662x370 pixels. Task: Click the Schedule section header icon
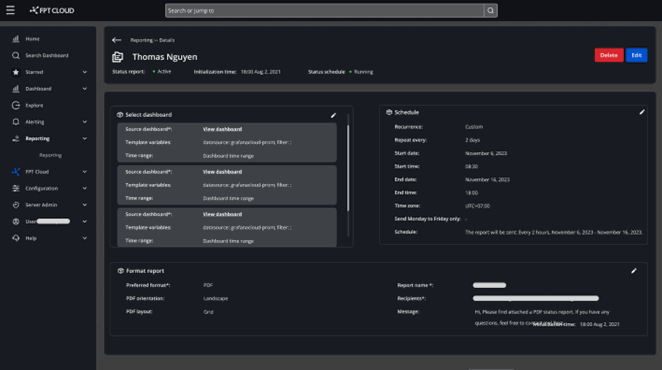(x=389, y=112)
